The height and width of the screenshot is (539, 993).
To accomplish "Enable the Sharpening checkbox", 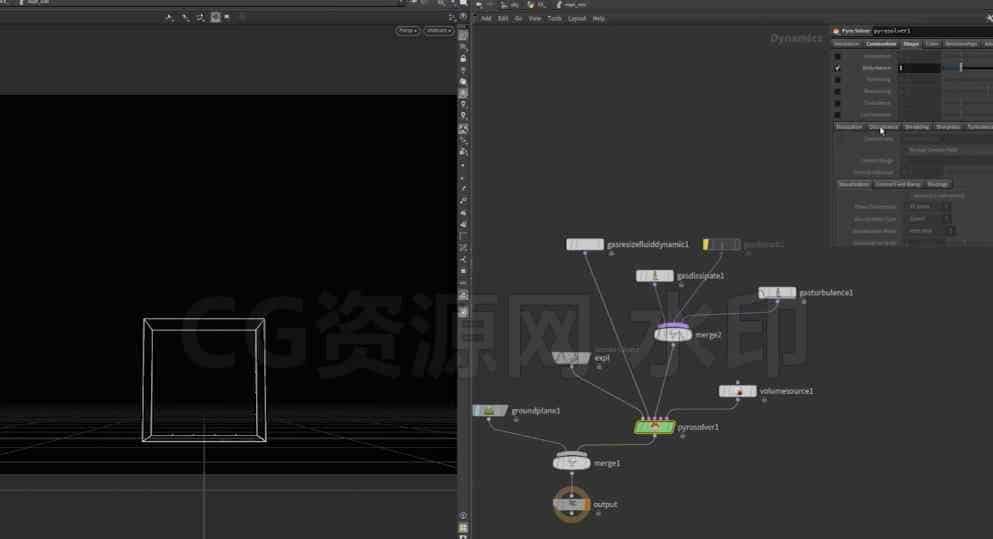I will click(837, 91).
